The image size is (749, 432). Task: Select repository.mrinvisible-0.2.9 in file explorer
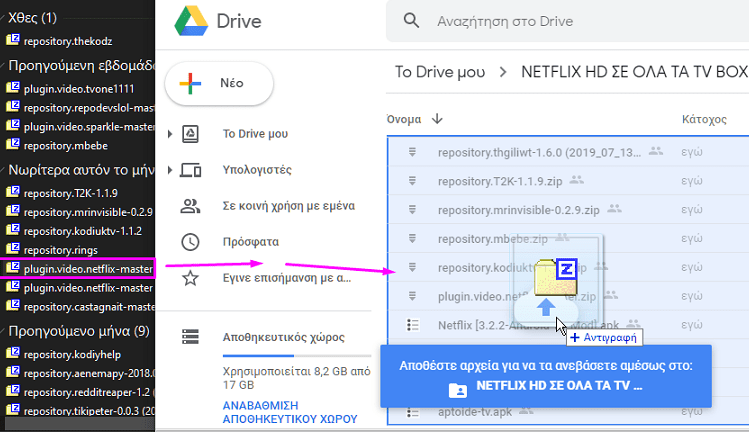[88, 212]
